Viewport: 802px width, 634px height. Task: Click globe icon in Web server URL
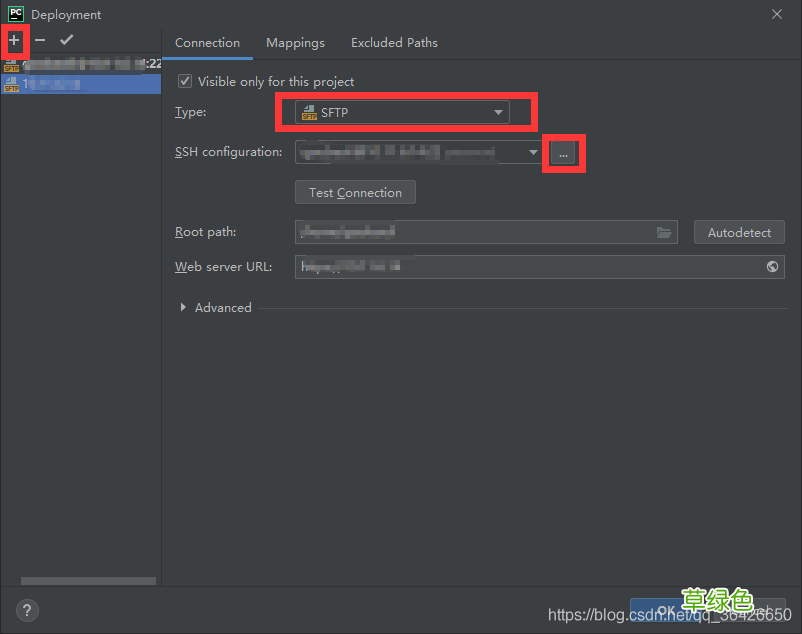[772, 267]
